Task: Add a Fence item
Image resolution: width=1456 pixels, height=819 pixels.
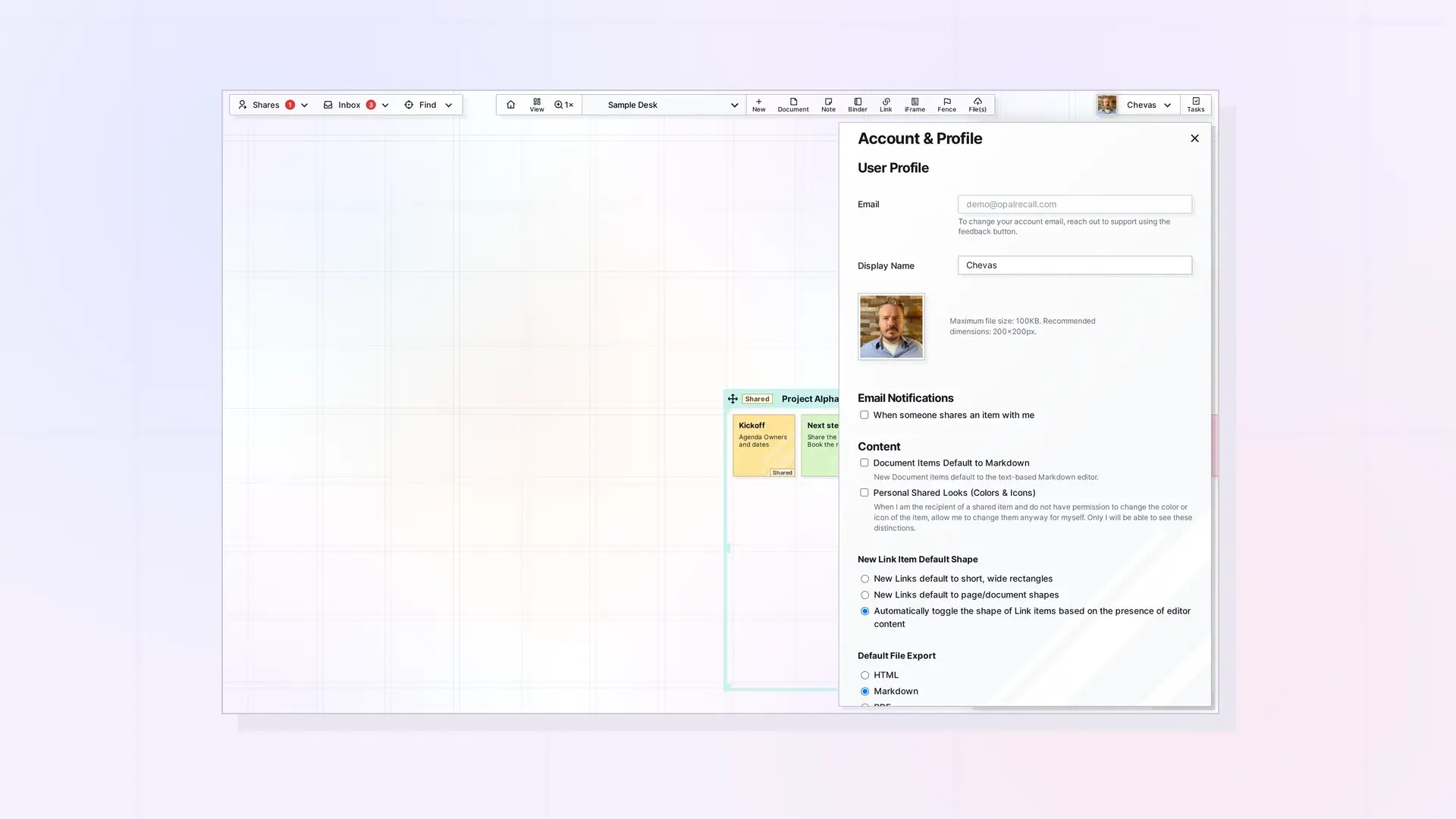Action: pyautogui.click(x=946, y=105)
